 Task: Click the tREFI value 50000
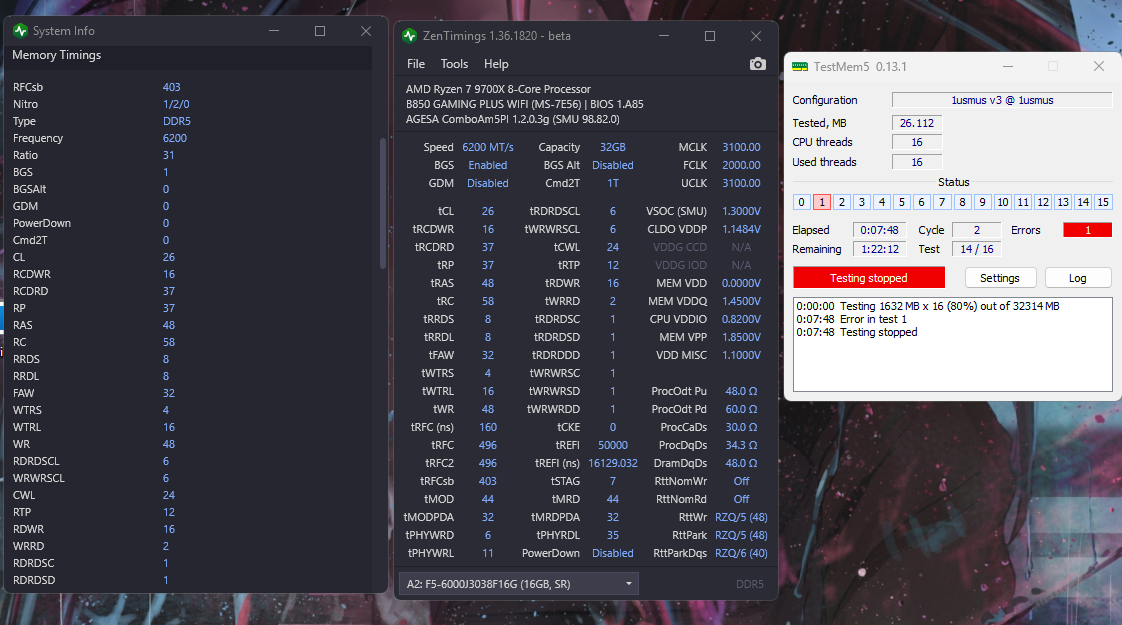pyautogui.click(x=613, y=445)
